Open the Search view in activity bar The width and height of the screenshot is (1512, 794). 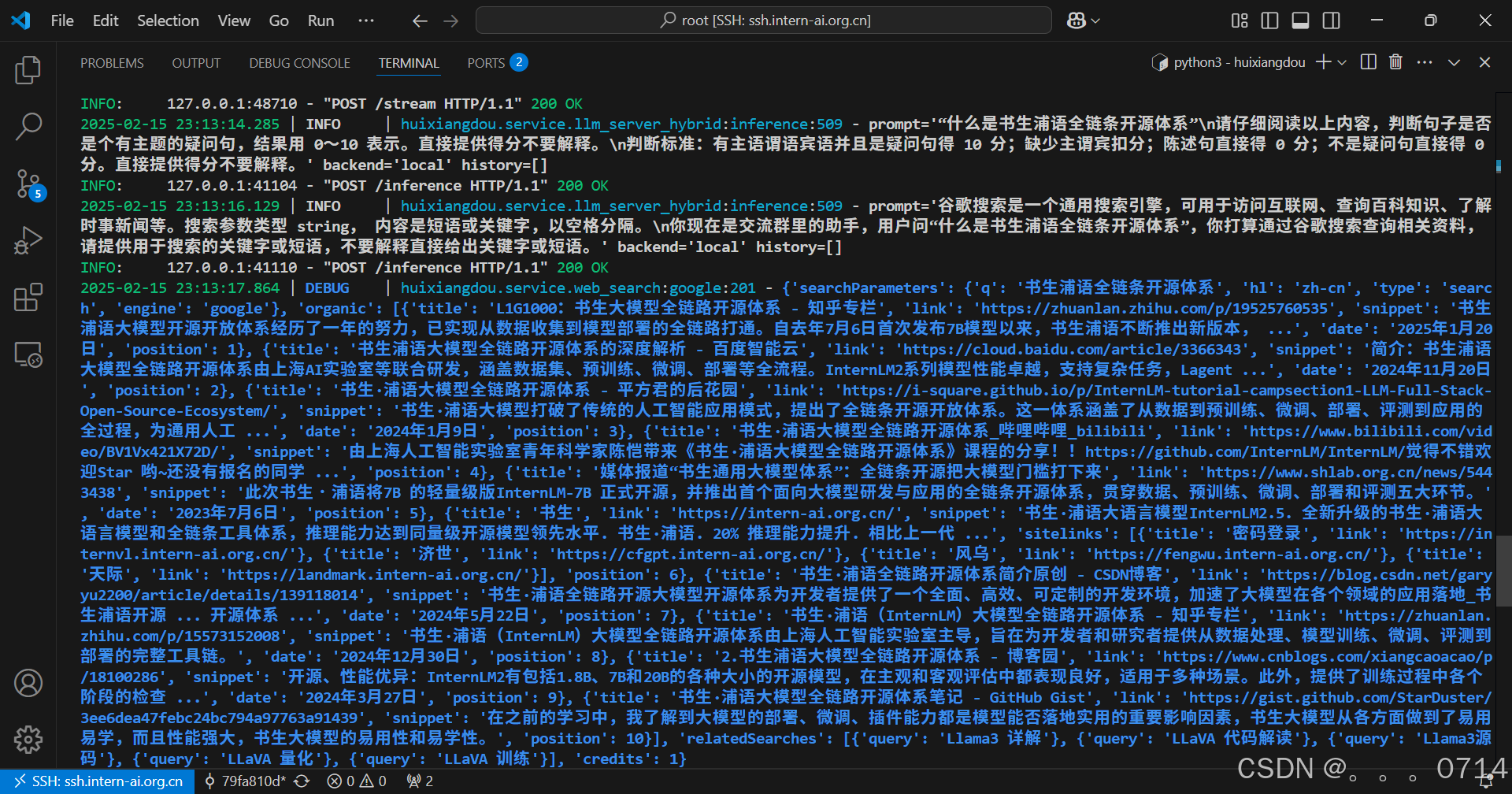(x=28, y=126)
